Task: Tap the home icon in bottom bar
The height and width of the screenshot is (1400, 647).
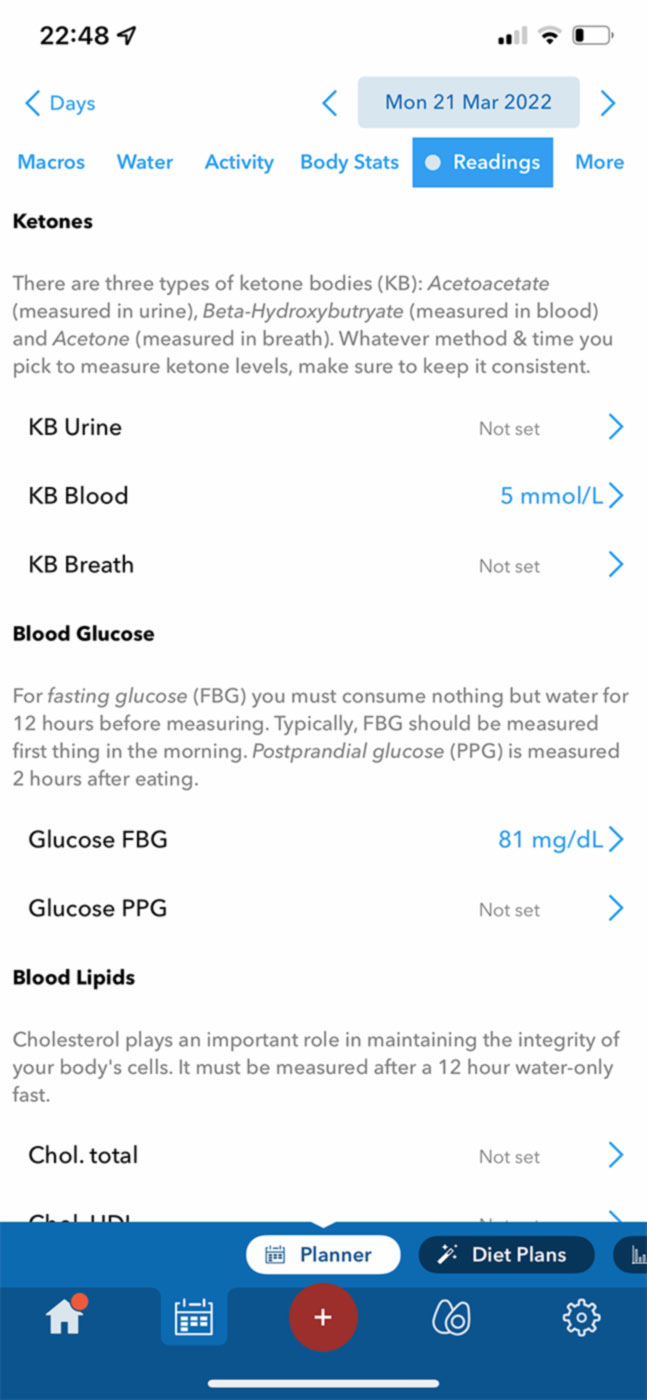Action: pyautogui.click(x=64, y=1318)
